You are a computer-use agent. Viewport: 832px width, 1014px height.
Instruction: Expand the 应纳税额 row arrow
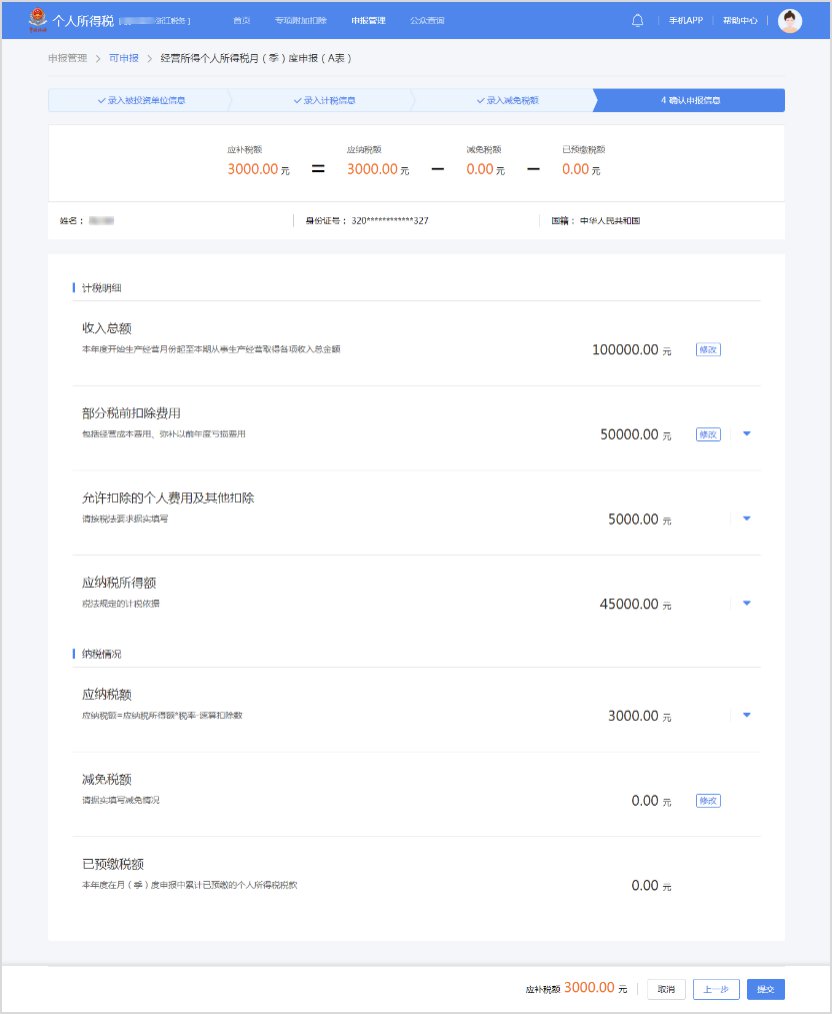(747, 715)
